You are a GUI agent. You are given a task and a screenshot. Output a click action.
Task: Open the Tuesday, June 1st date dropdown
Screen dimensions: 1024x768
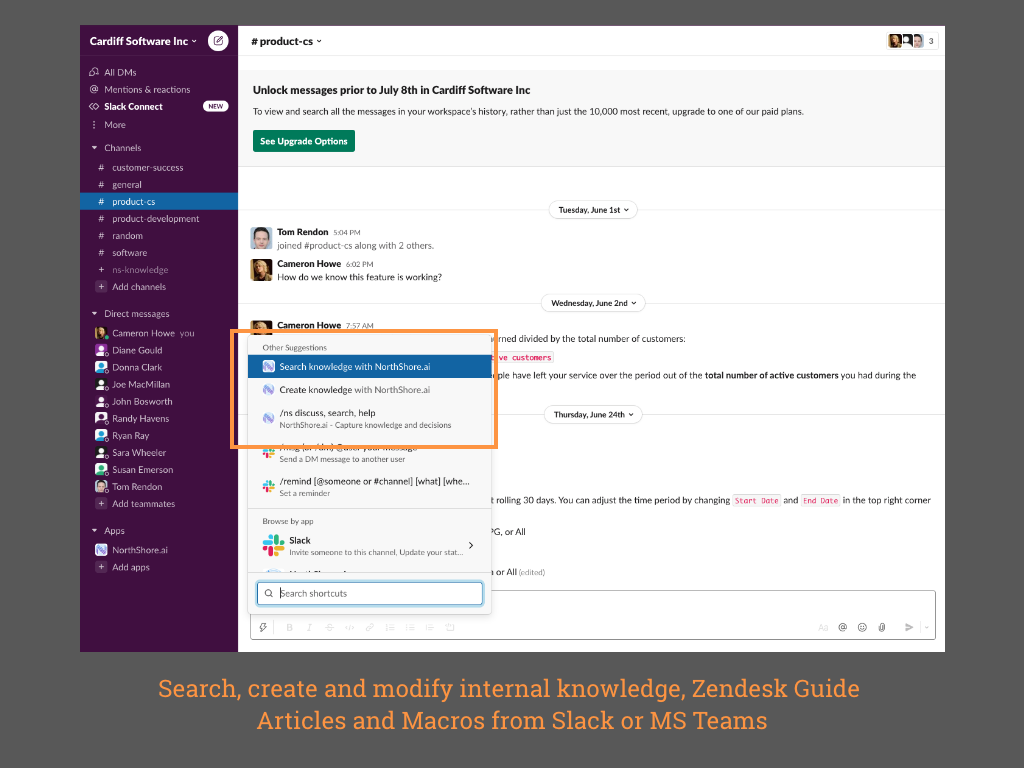pos(593,210)
